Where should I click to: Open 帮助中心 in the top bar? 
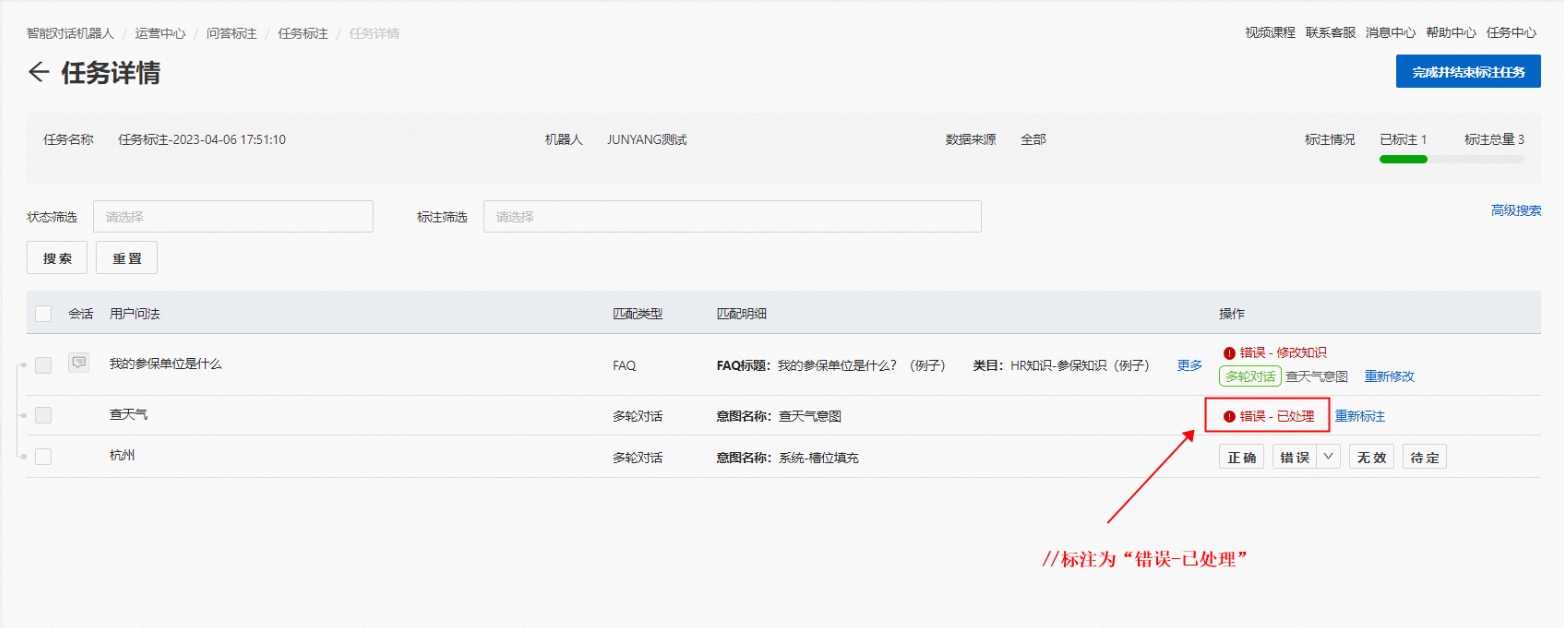point(1451,33)
